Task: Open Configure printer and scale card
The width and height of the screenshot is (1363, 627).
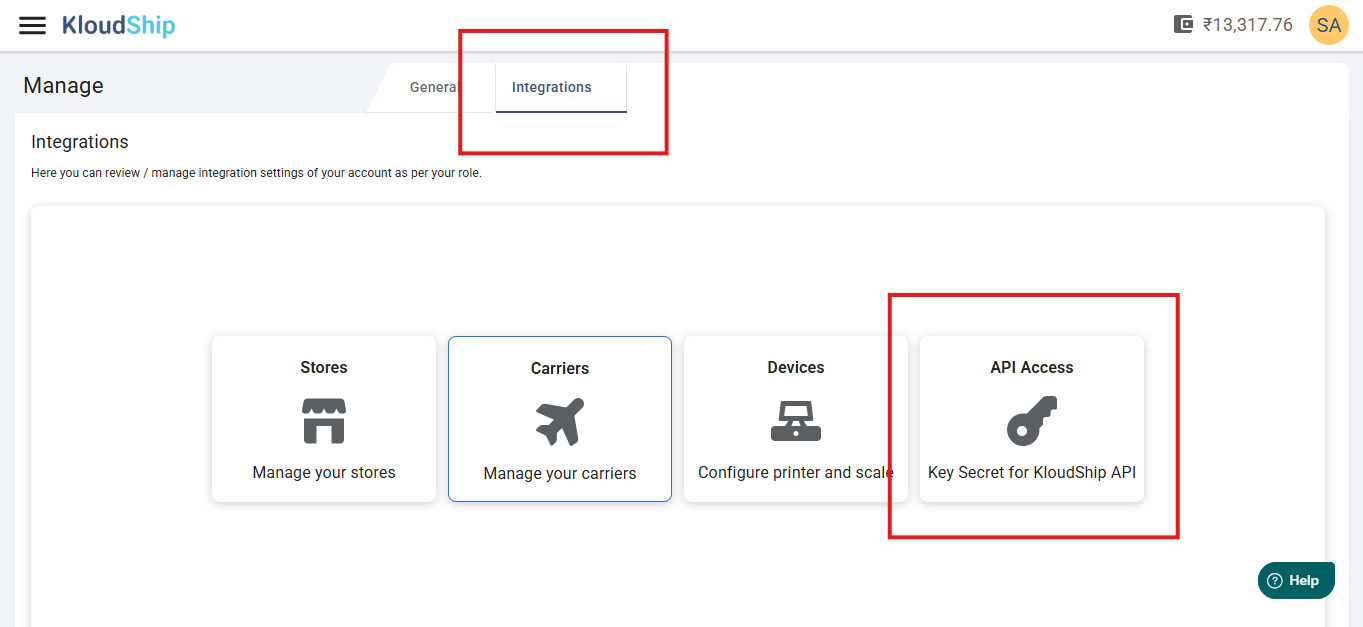Action: click(x=796, y=472)
